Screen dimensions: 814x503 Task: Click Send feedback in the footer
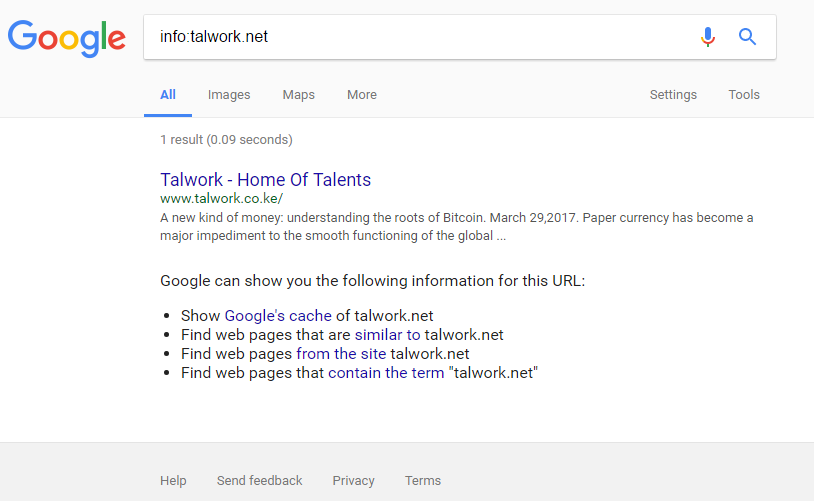pyautogui.click(x=260, y=481)
